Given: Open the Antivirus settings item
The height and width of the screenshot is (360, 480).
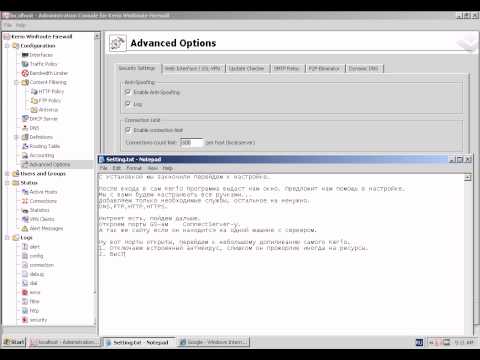Looking at the screenshot, I should pyautogui.click(x=44, y=110).
